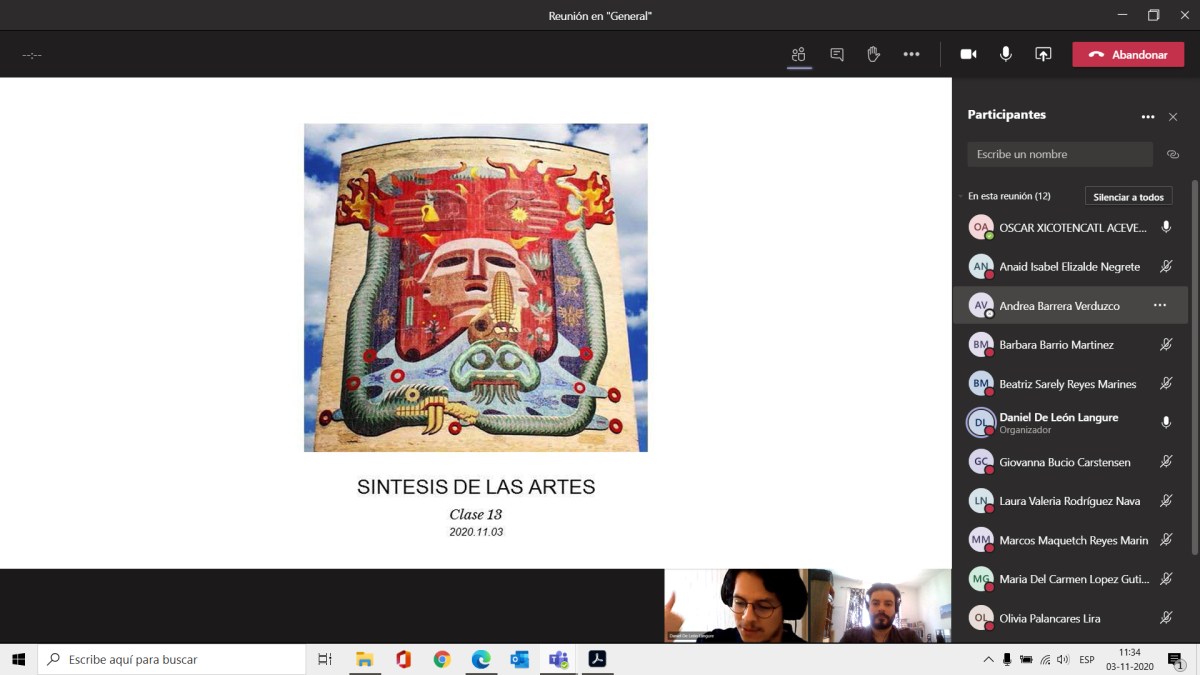This screenshot has height=675, width=1200.
Task: Open Participantes panel more options
Action: coord(1147,117)
